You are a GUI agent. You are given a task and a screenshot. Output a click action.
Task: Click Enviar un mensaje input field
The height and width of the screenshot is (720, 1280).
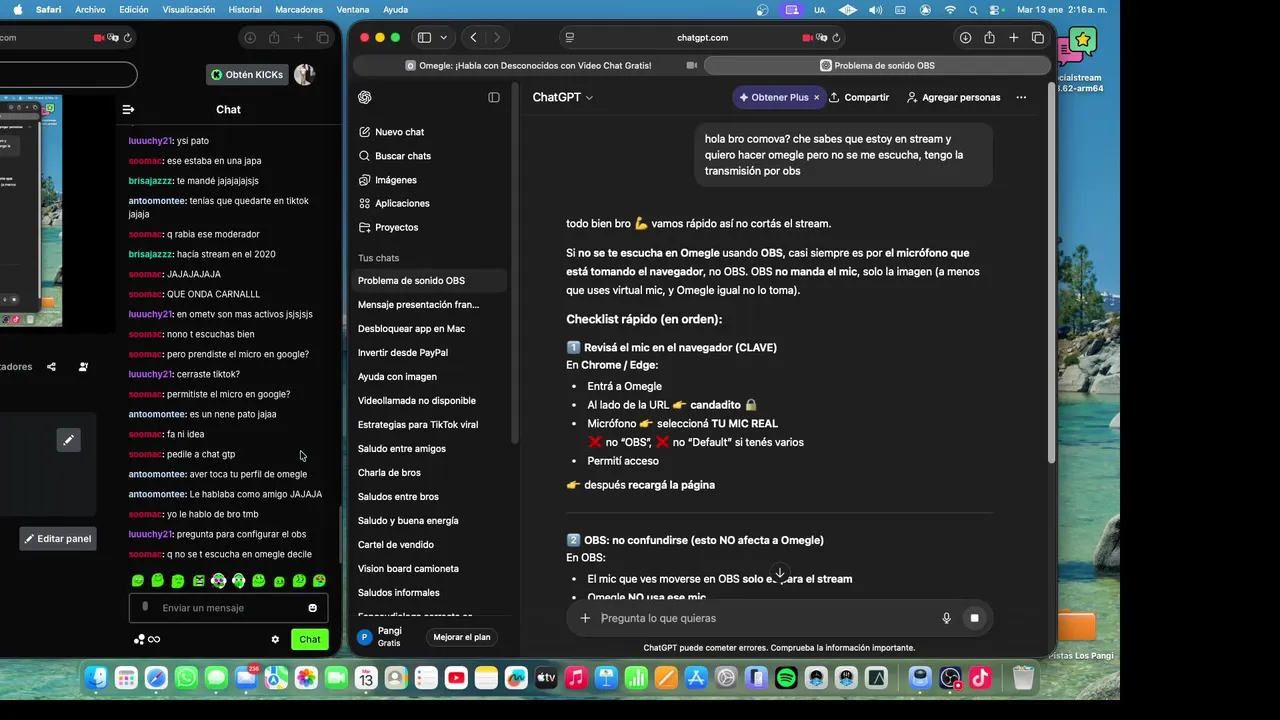tap(228, 608)
